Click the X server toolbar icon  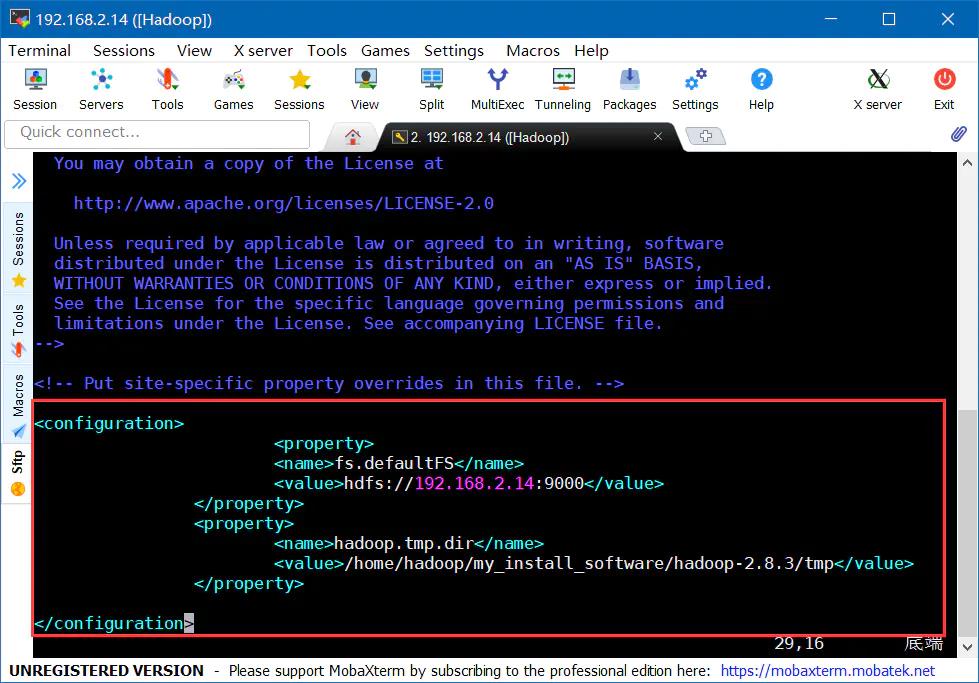(x=877, y=88)
